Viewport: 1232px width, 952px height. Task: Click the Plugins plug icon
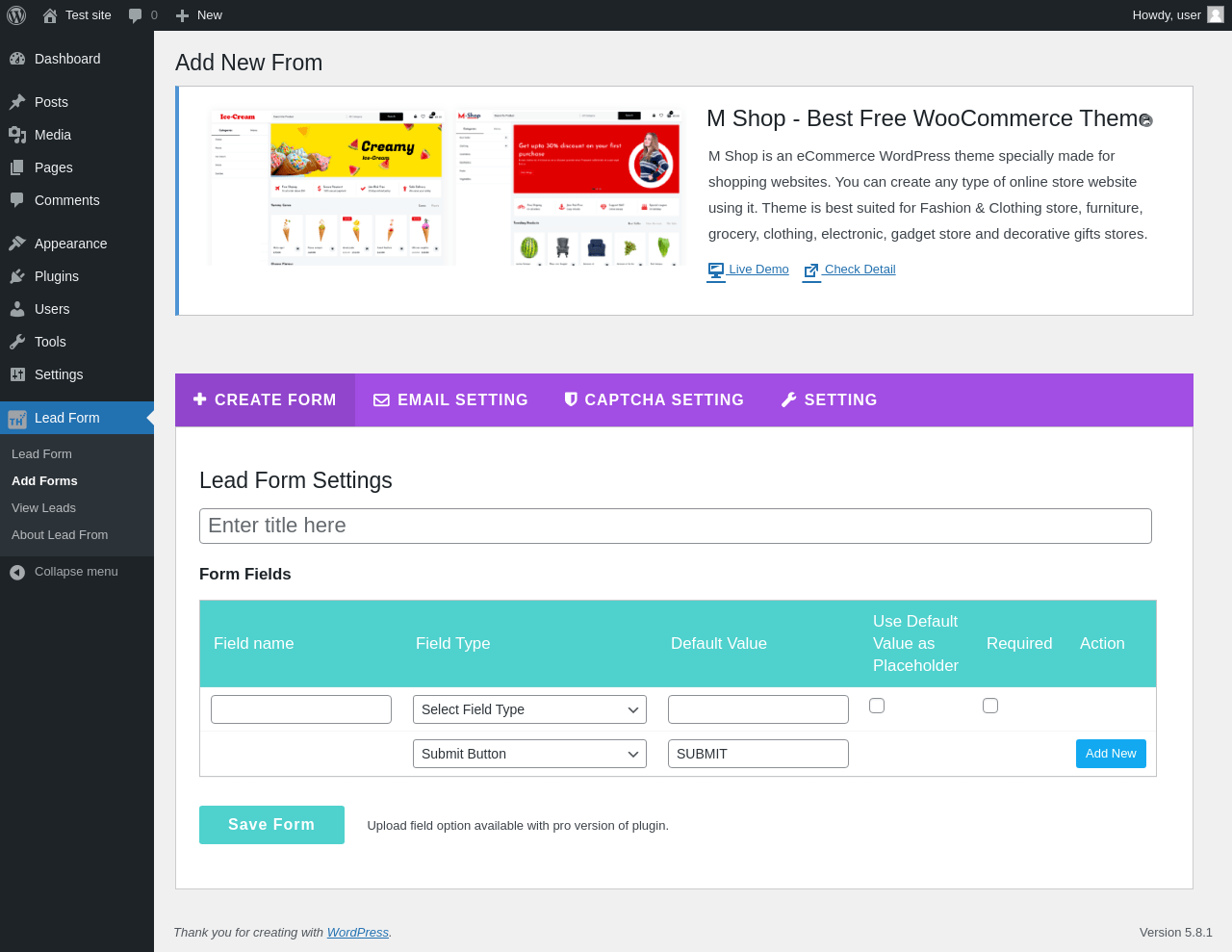point(17,276)
